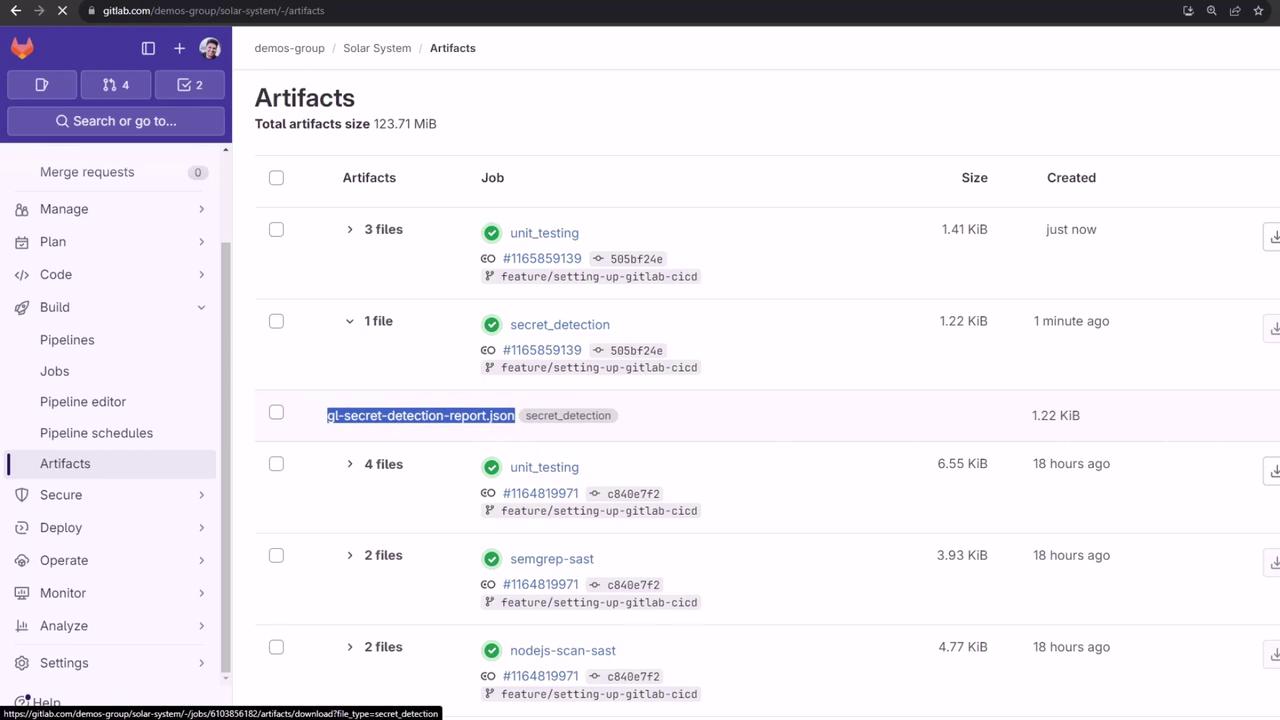Viewport: 1280px width, 720px height.
Task: Go to Pipeline editor in sidebar
Action: point(83,402)
